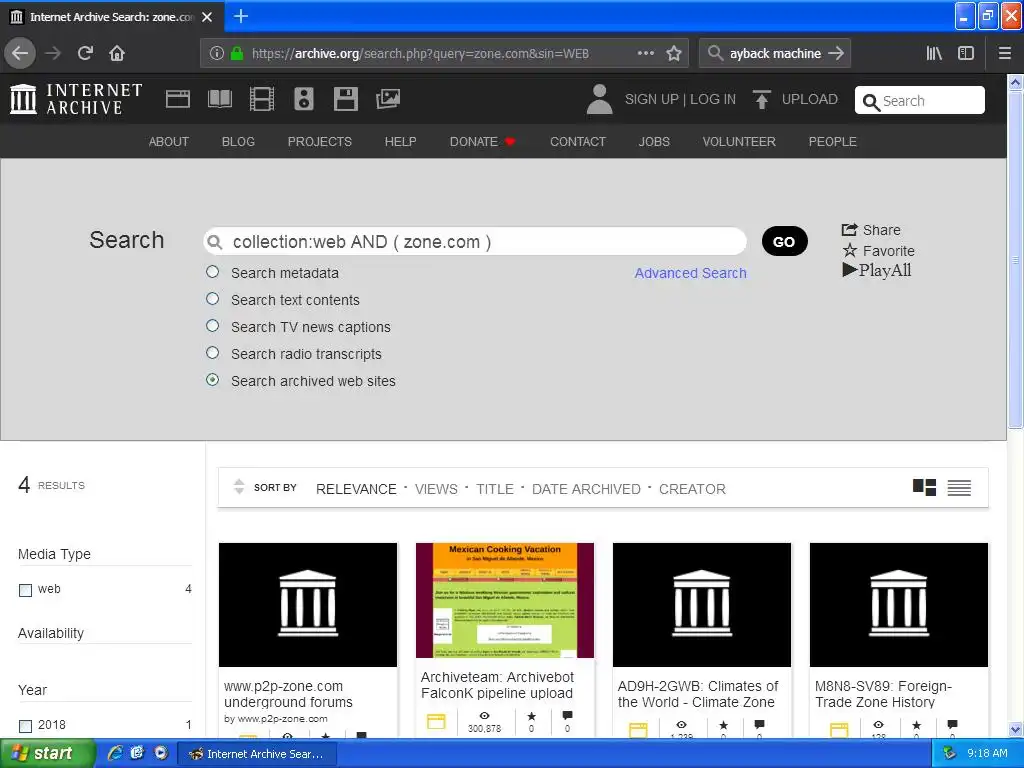Click the black GO button
The width and height of the screenshot is (1024, 768).
[x=784, y=242]
